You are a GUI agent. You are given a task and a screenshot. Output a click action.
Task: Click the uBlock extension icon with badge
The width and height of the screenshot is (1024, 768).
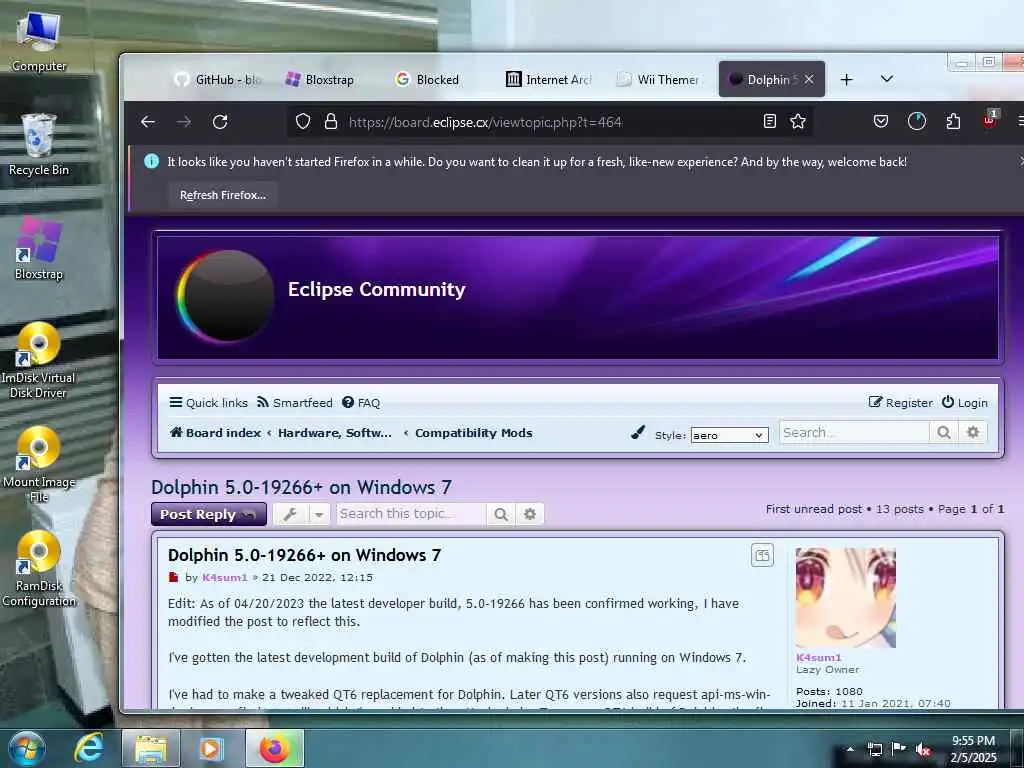(989, 120)
